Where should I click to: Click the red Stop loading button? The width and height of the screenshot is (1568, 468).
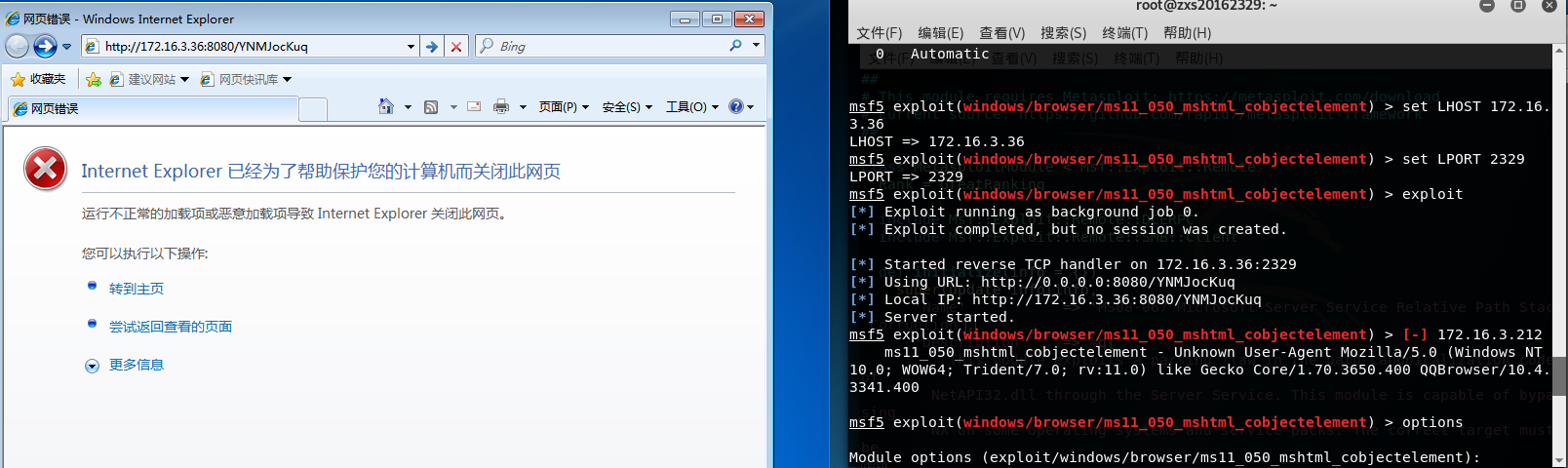pos(455,46)
